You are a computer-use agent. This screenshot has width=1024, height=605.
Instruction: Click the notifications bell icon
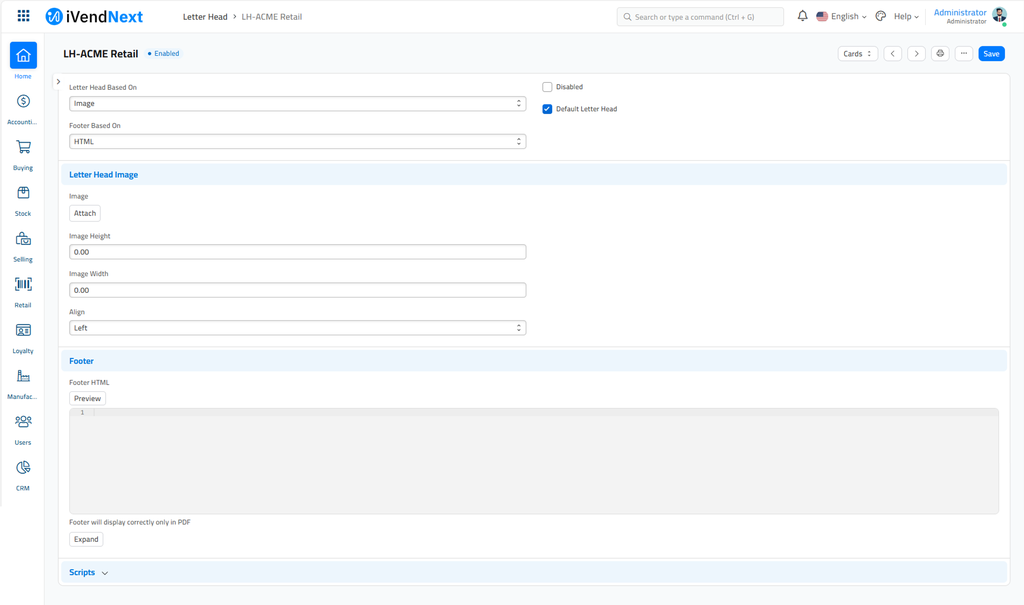pos(802,16)
